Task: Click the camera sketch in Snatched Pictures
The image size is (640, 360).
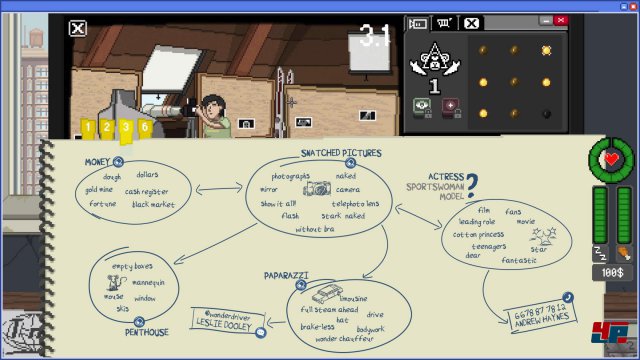Action: point(317,189)
